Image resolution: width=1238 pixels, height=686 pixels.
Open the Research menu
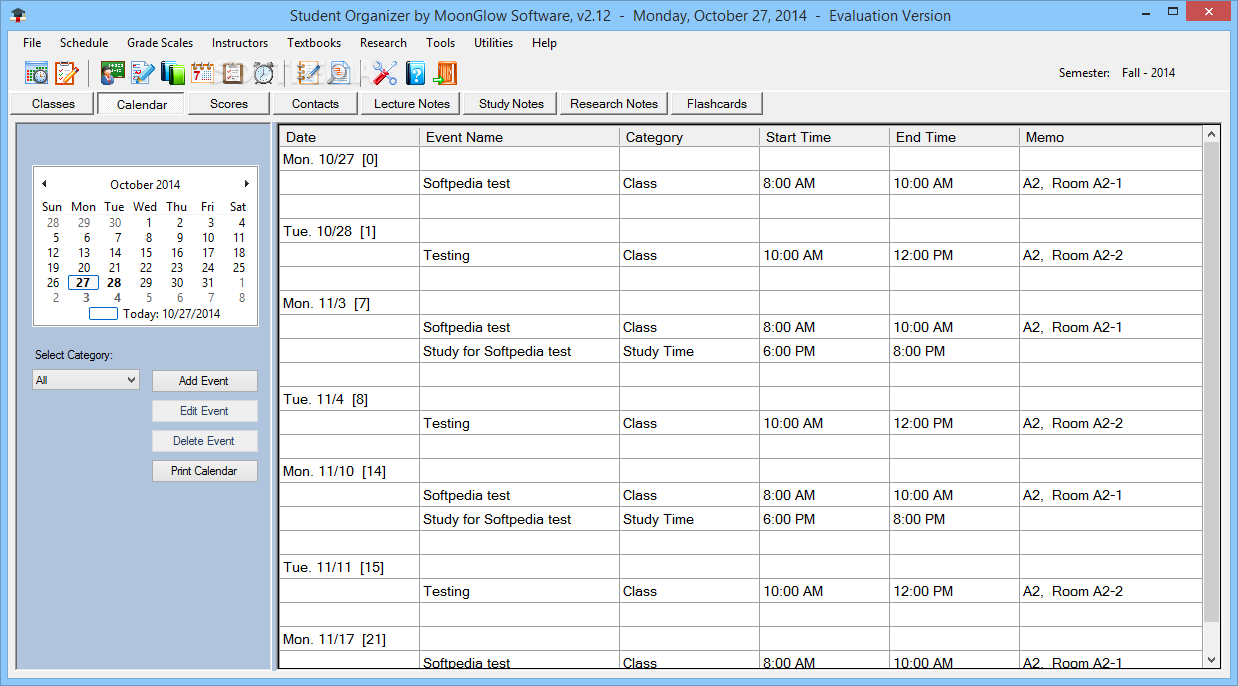click(x=383, y=43)
